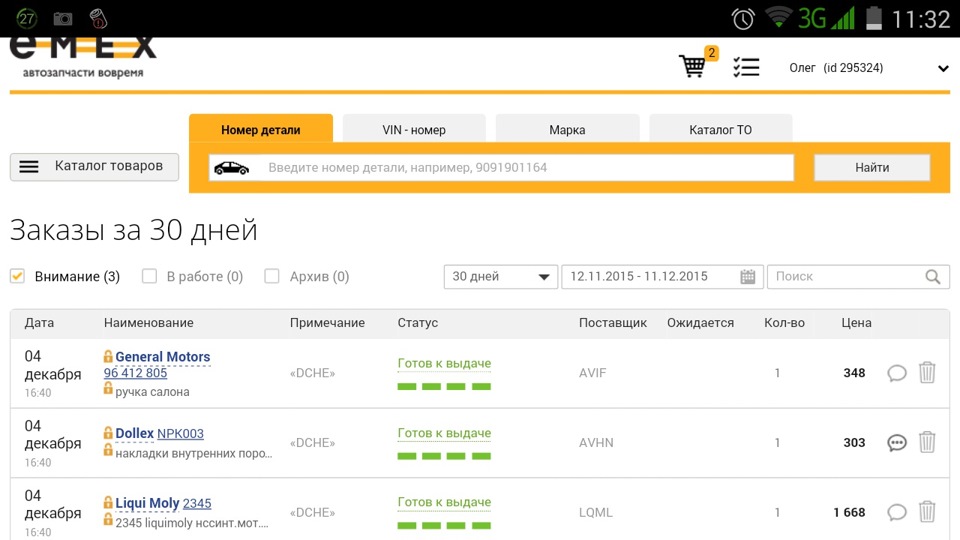Click the green progress bar in Dollex row
Viewport: 960px width, 540px height.
pyautogui.click(x=444, y=456)
